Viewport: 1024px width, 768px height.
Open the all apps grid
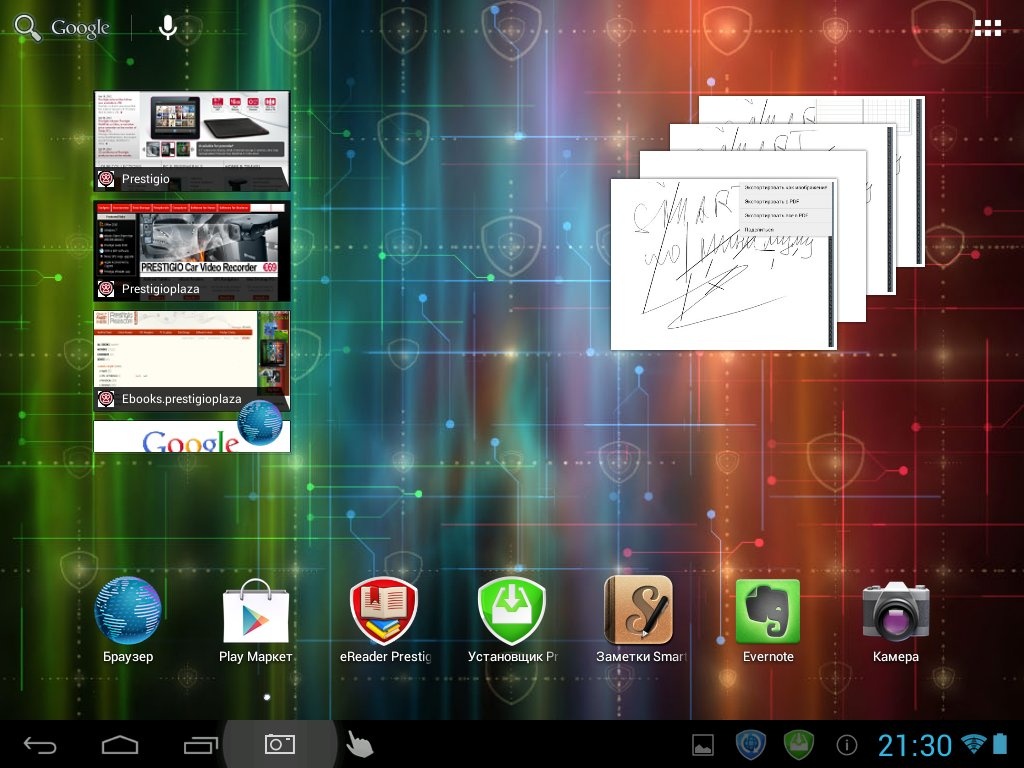point(987,28)
